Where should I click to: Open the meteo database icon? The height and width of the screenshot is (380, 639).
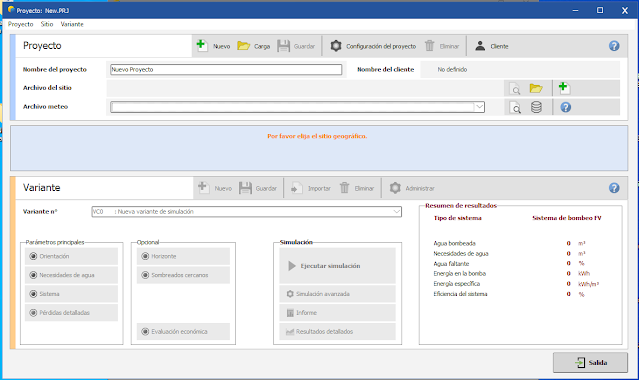point(536,107)
